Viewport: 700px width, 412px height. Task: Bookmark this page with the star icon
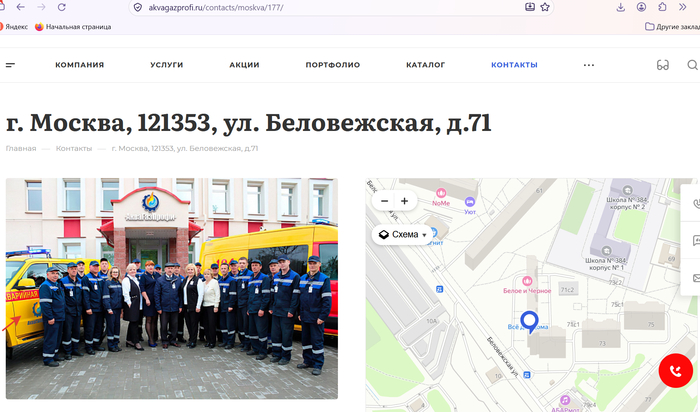pos(545,7)
